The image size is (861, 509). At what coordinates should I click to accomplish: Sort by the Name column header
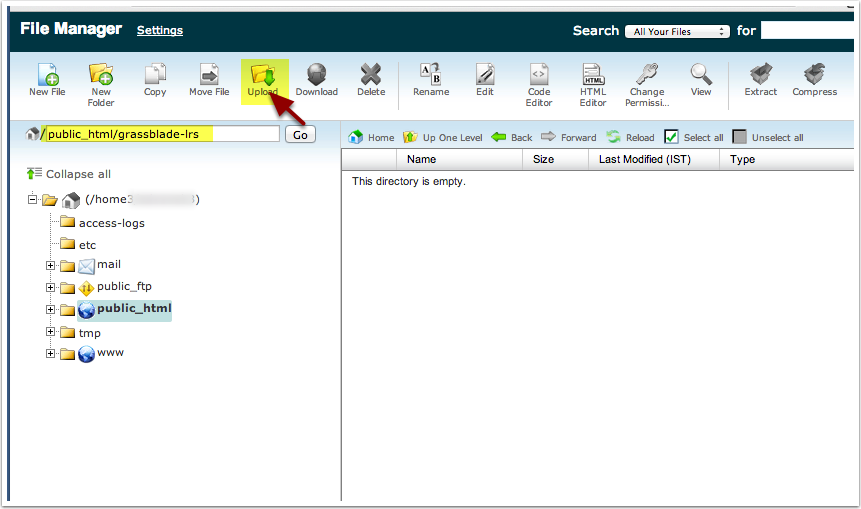click(x=421, y=159)
